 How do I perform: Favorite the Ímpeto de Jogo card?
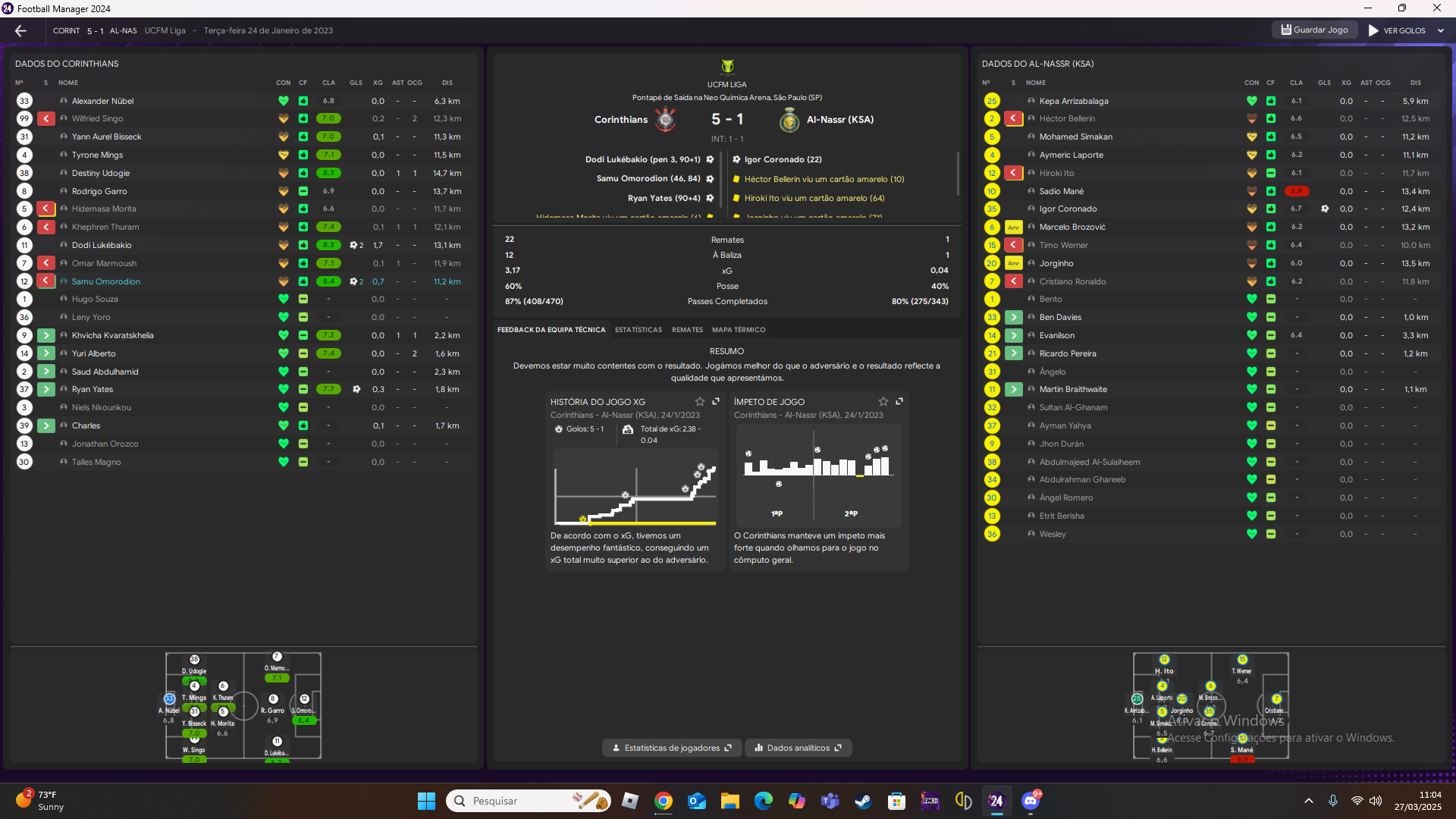[x=883, y=401]
